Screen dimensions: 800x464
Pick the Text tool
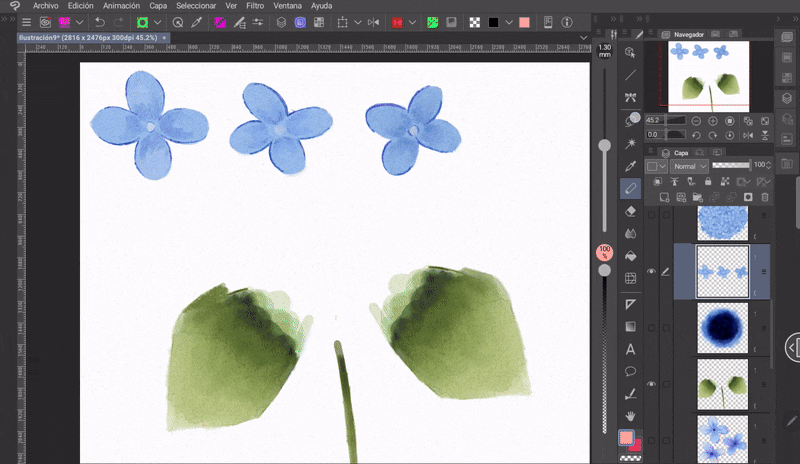click(631, 349)
